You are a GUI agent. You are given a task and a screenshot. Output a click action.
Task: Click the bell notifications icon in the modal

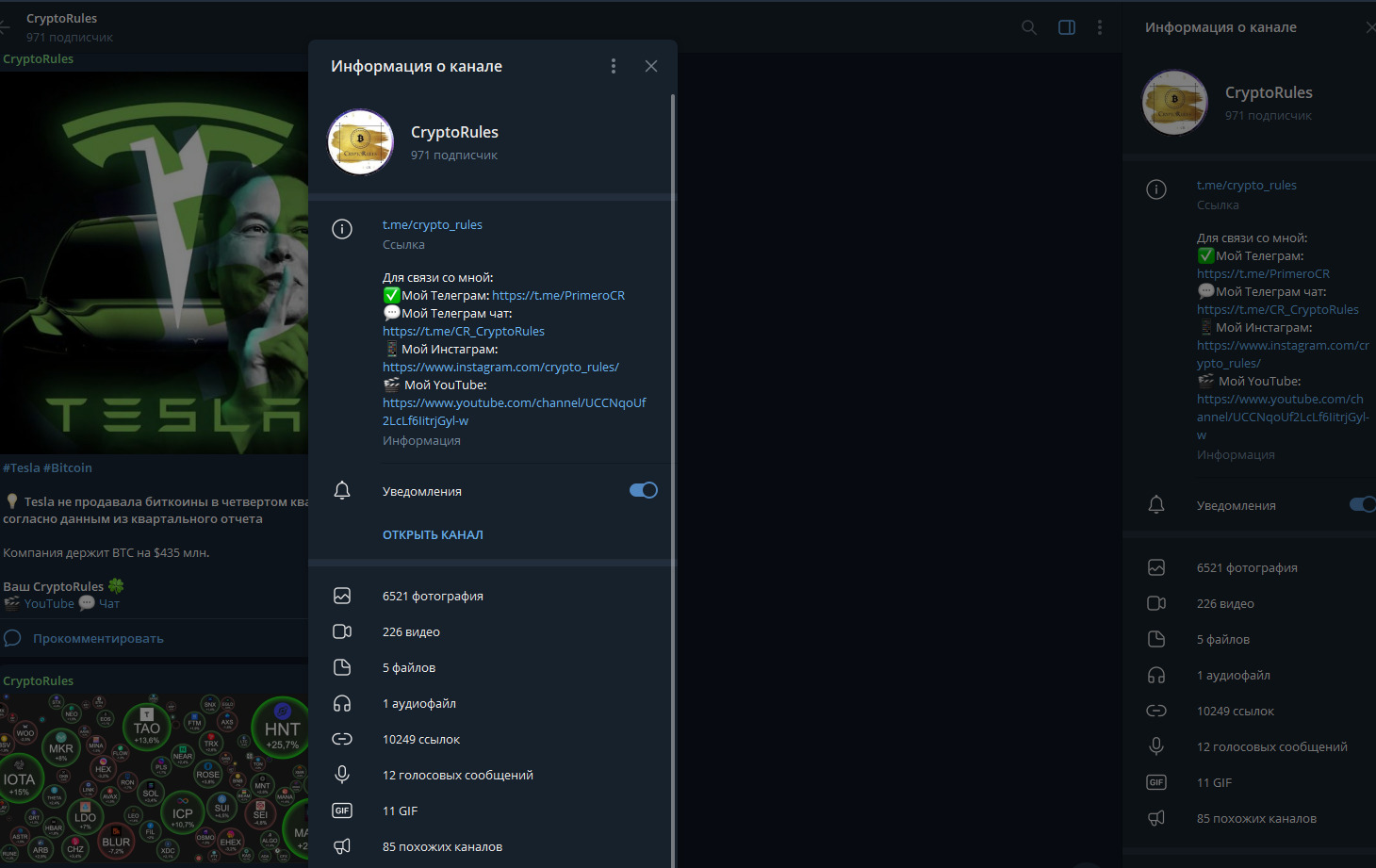[342, 490]
